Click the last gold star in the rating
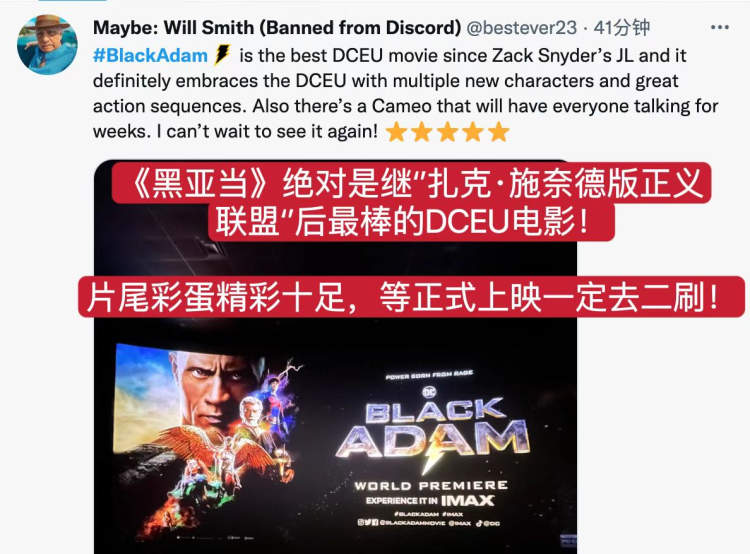The width and height of the screenshot is (750, 554). 499,132
